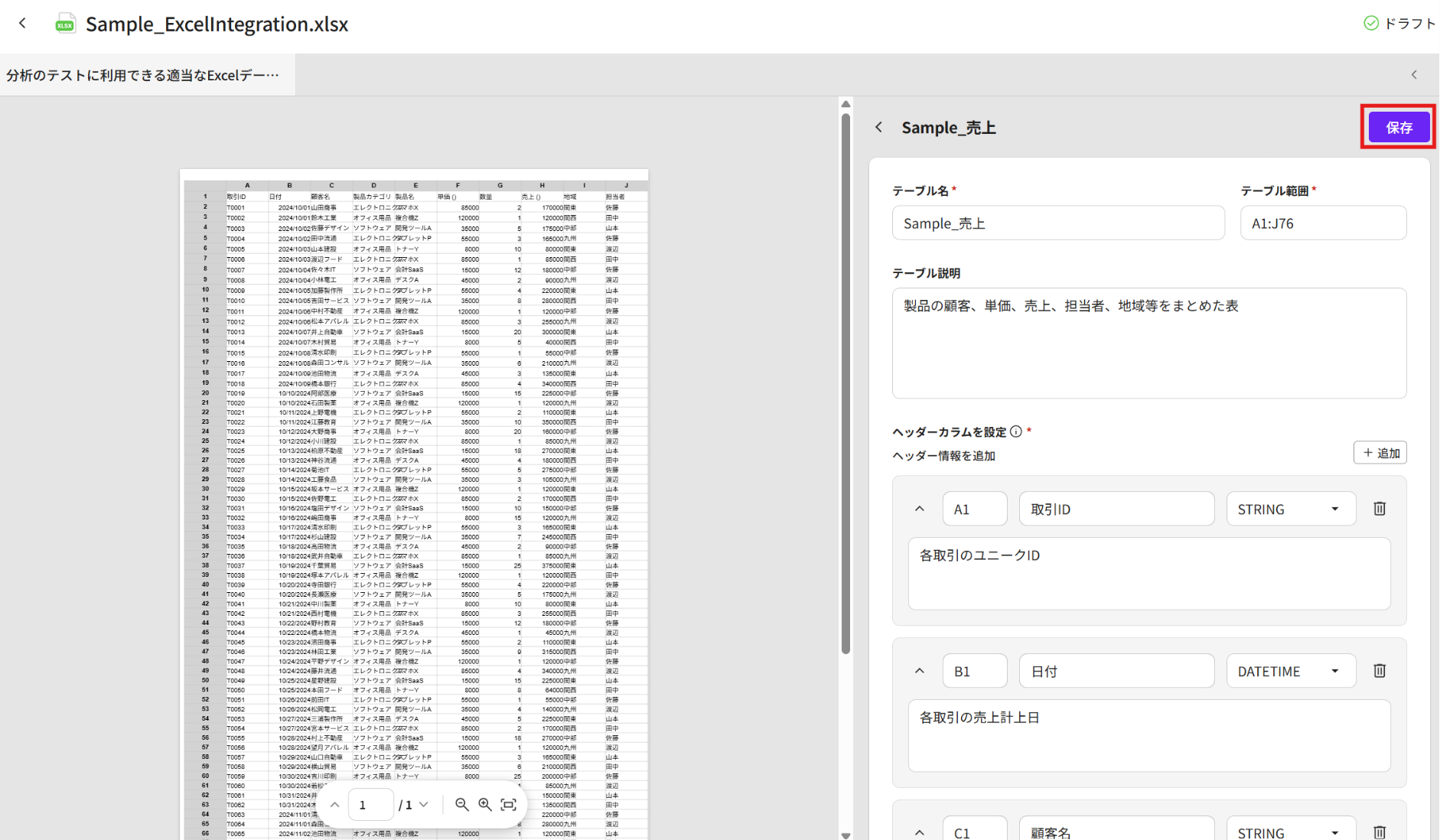Collapse the B1 header column section

(920, 672)
